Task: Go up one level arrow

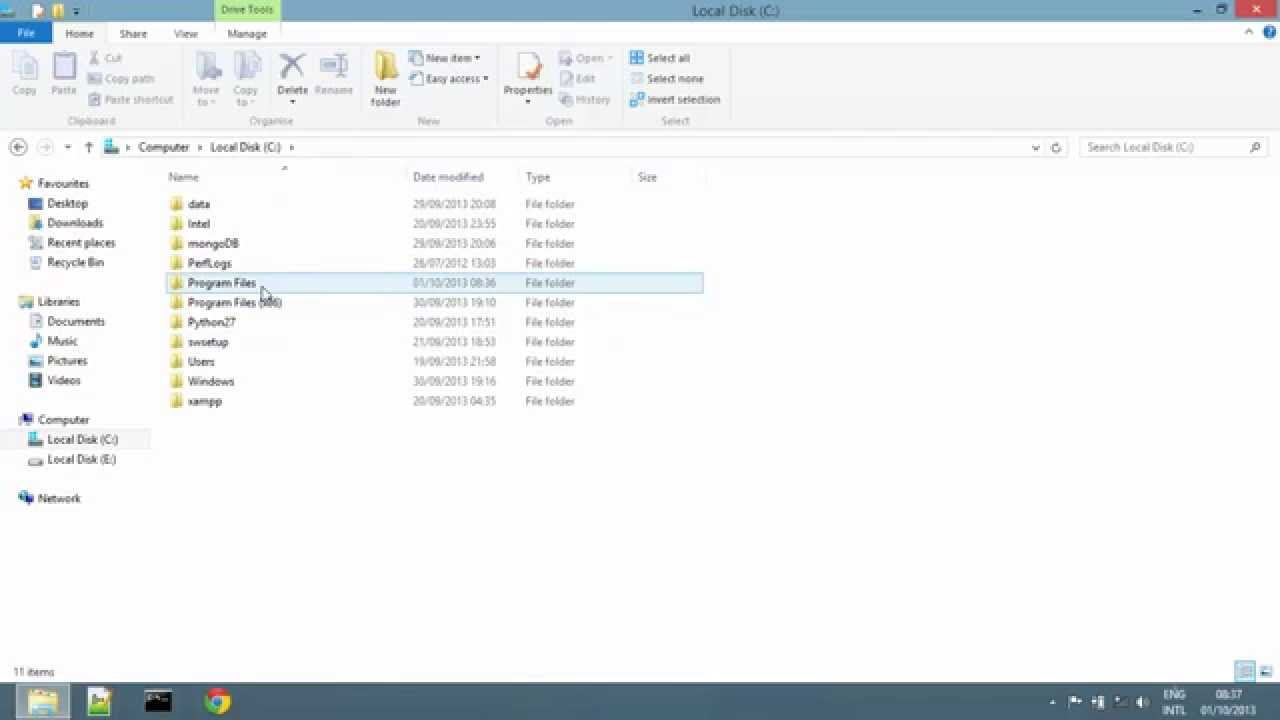Action: (x=88, y=147)
